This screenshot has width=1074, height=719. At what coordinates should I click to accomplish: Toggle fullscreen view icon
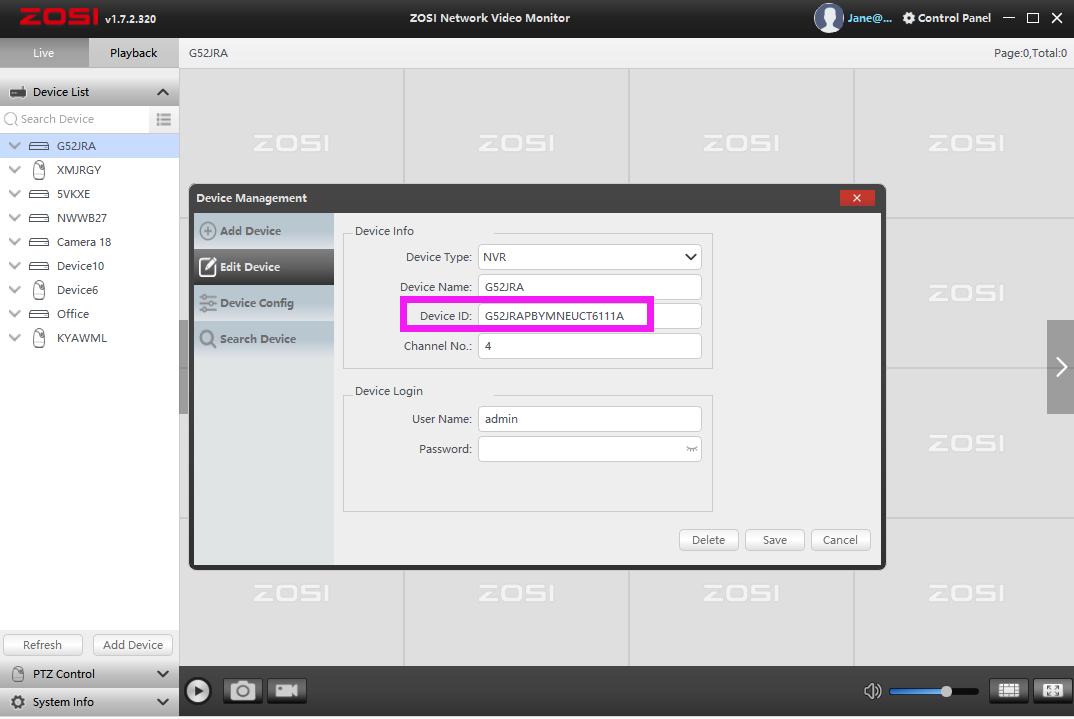1053,691
